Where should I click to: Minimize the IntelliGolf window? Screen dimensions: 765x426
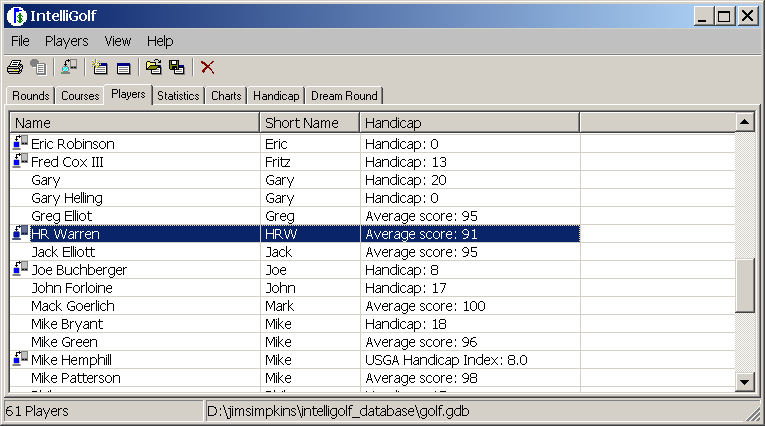tap(703, 16)
